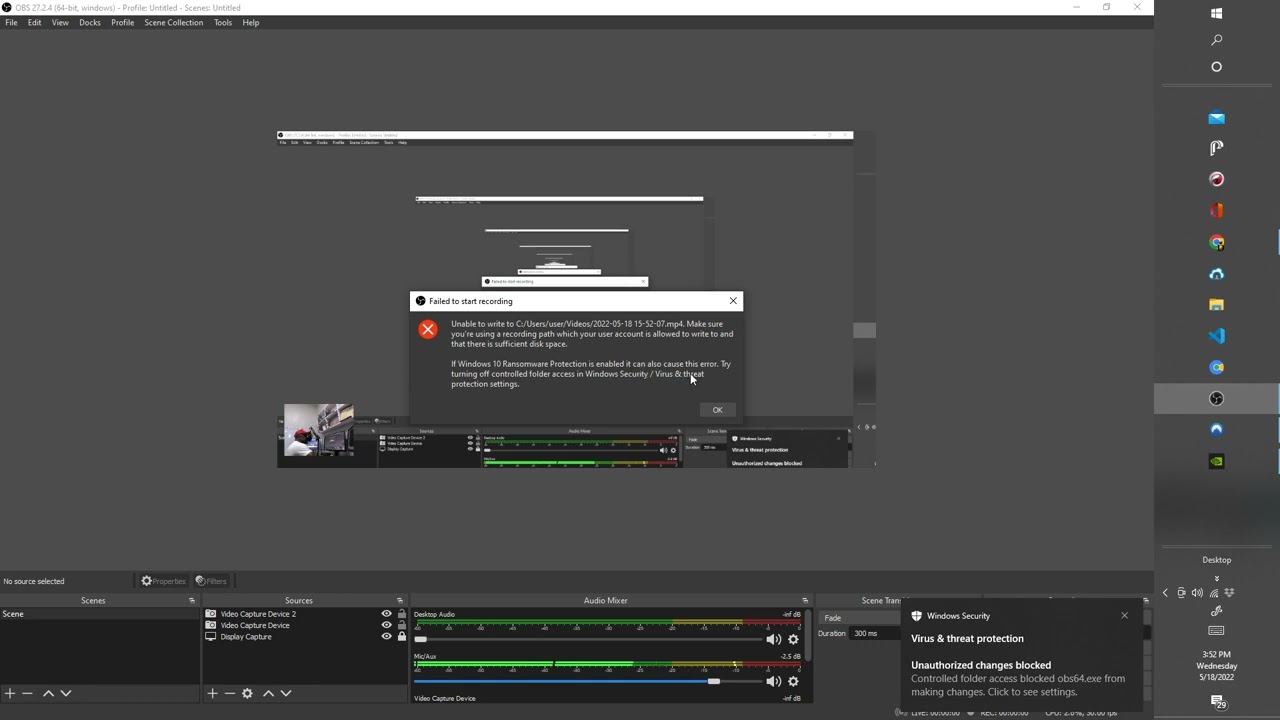Remove the selected scene with the minus icon
The height and width of the screenshot is (720, 1280).
(27, 693)
